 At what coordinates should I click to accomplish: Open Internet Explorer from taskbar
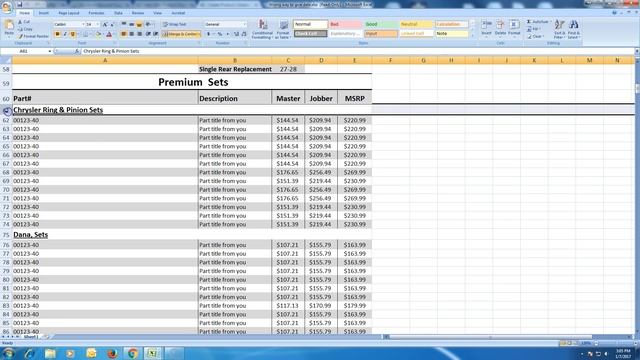click(x=29, y=353)
